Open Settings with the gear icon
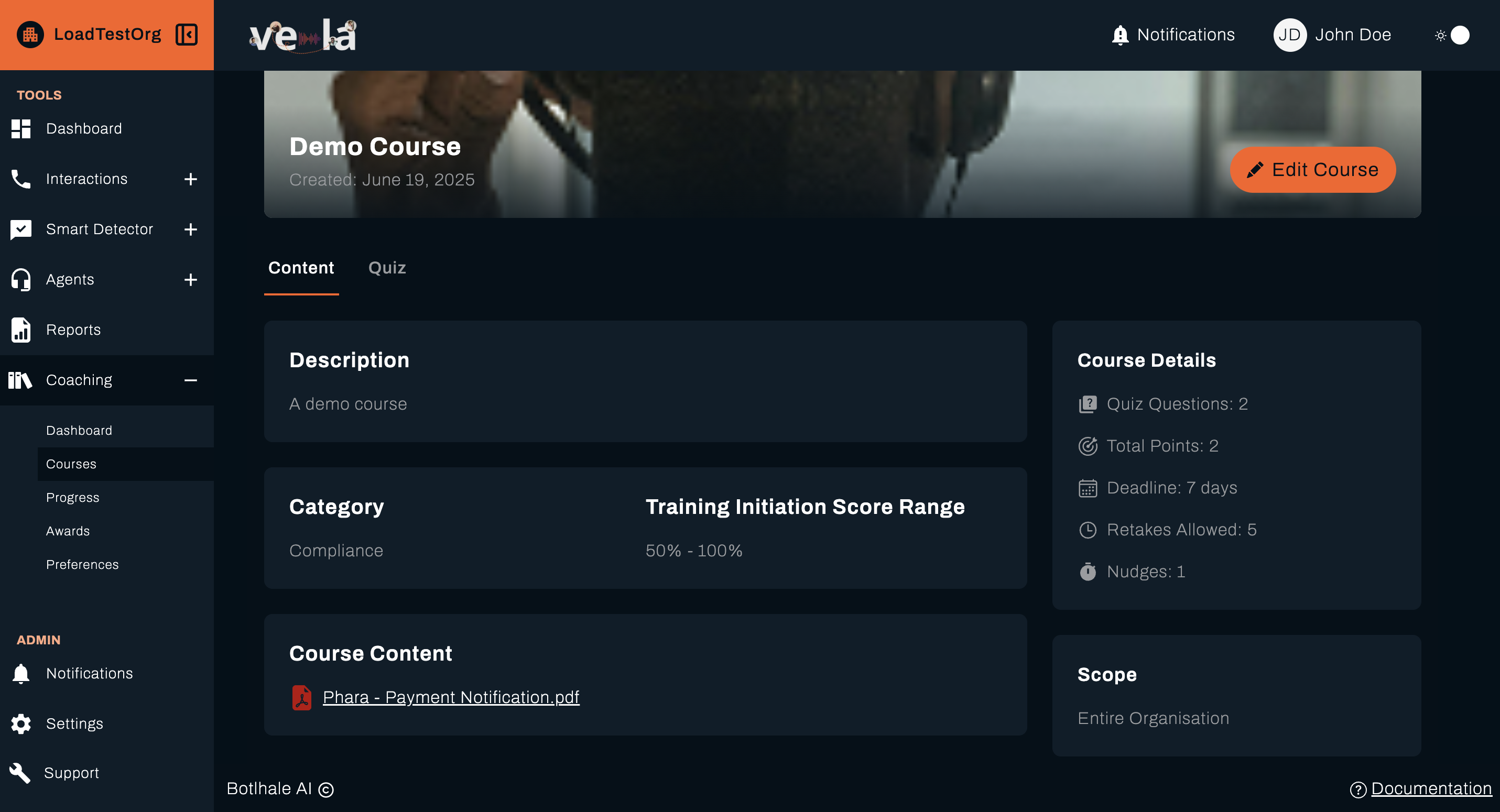The height and width of the screenshot is (812, 1500). pos(21,723)
